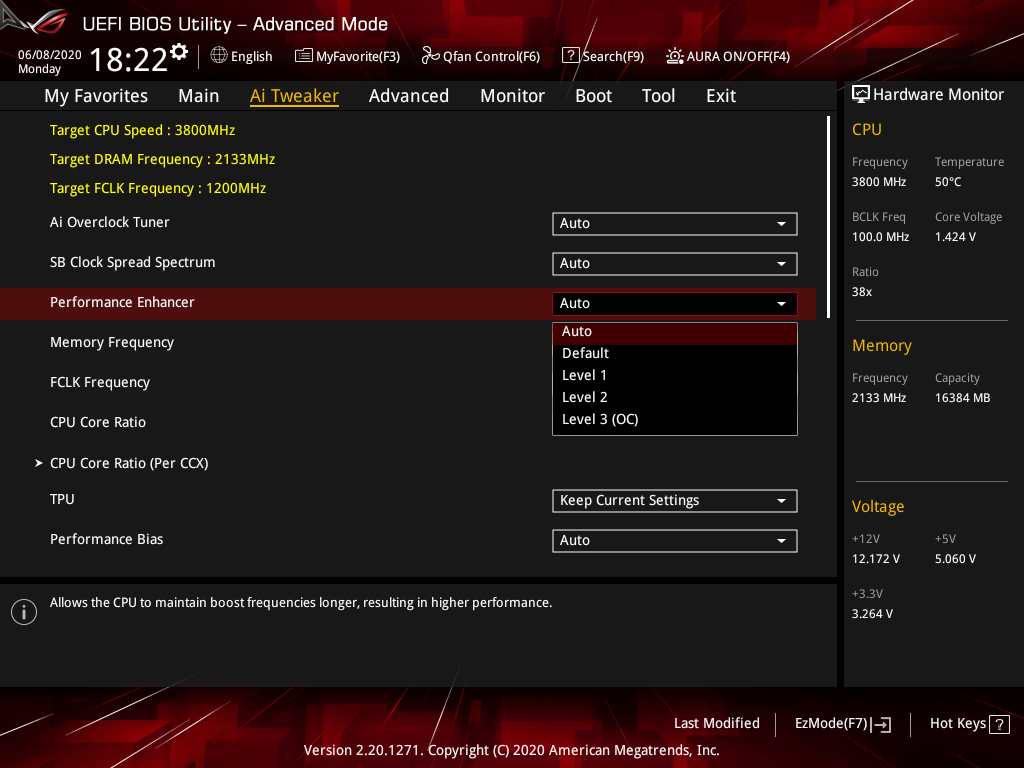The image size is (1024, 768).
Task: Click the 06/08/2020 date text
Action: click(50, 55)
